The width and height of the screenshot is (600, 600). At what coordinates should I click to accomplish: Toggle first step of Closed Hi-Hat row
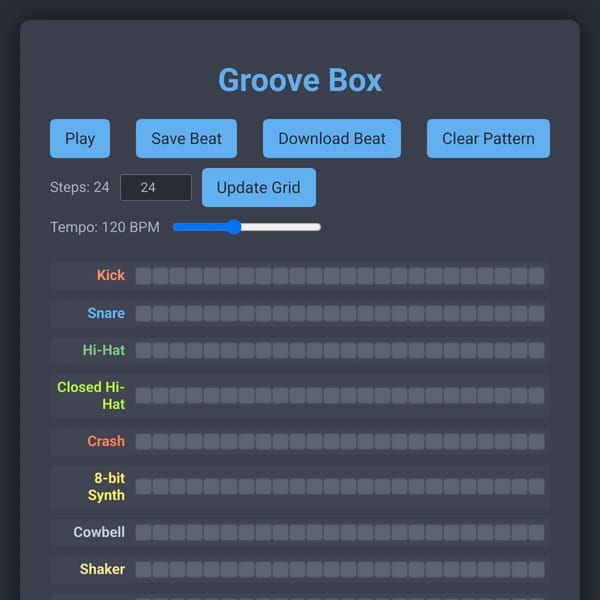143,395
